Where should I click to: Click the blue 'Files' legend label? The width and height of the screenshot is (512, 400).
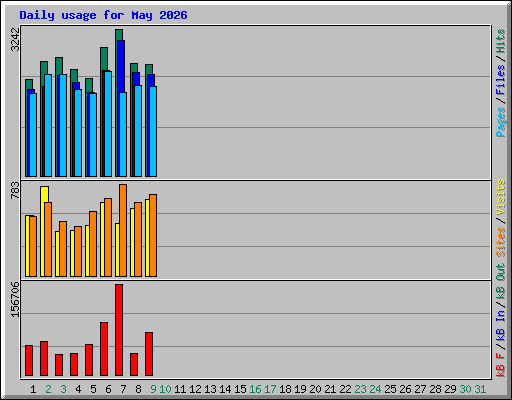tap(500, 80)
